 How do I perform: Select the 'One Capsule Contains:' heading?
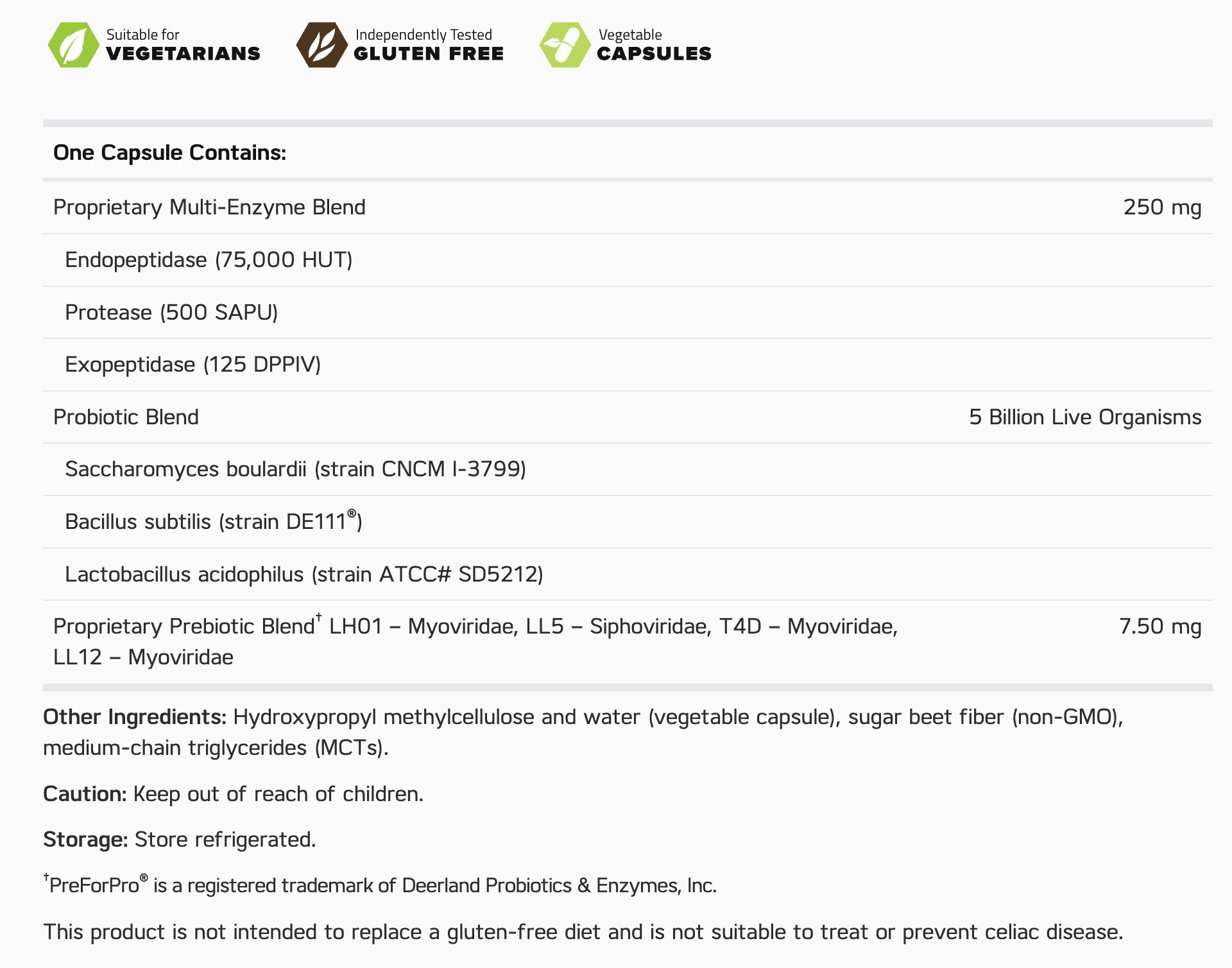pyautogui.click(x=170, y=153)
